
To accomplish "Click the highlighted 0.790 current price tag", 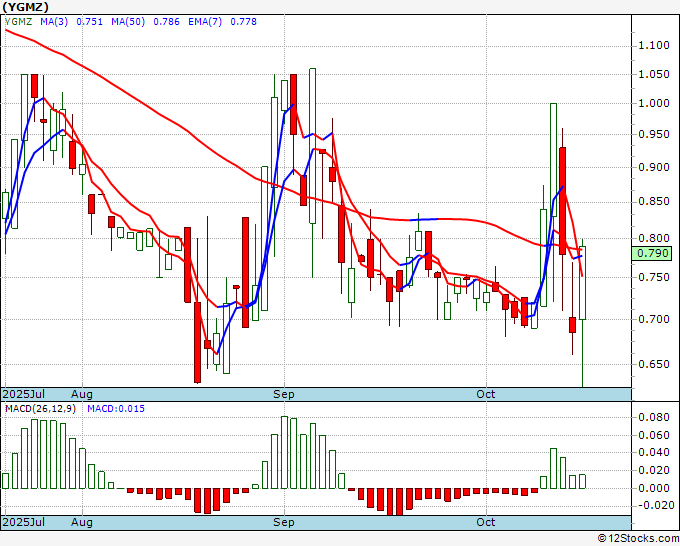I will pos(651,253).
